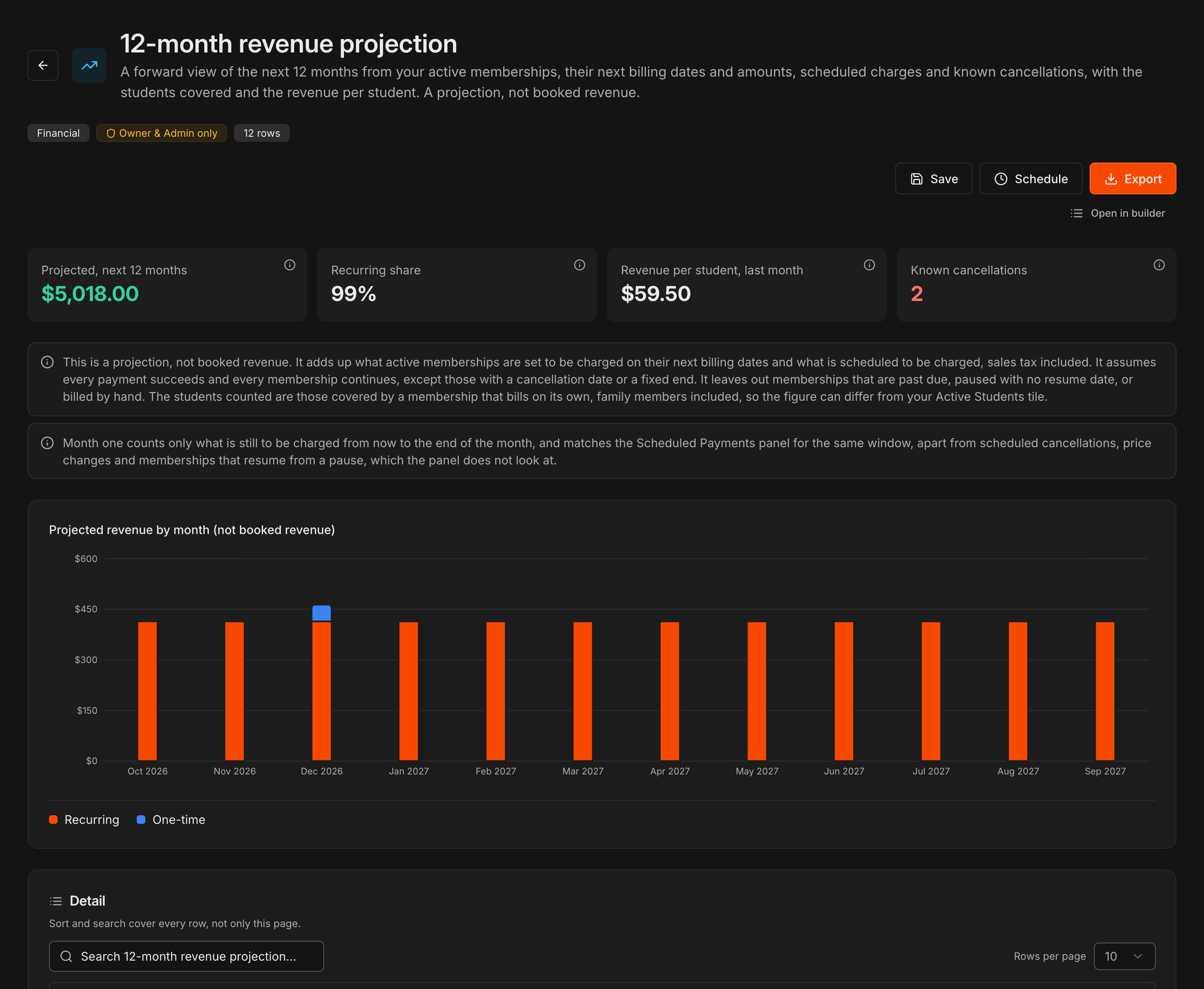Click the info icon beside Month one note

(x=47, y=443)
